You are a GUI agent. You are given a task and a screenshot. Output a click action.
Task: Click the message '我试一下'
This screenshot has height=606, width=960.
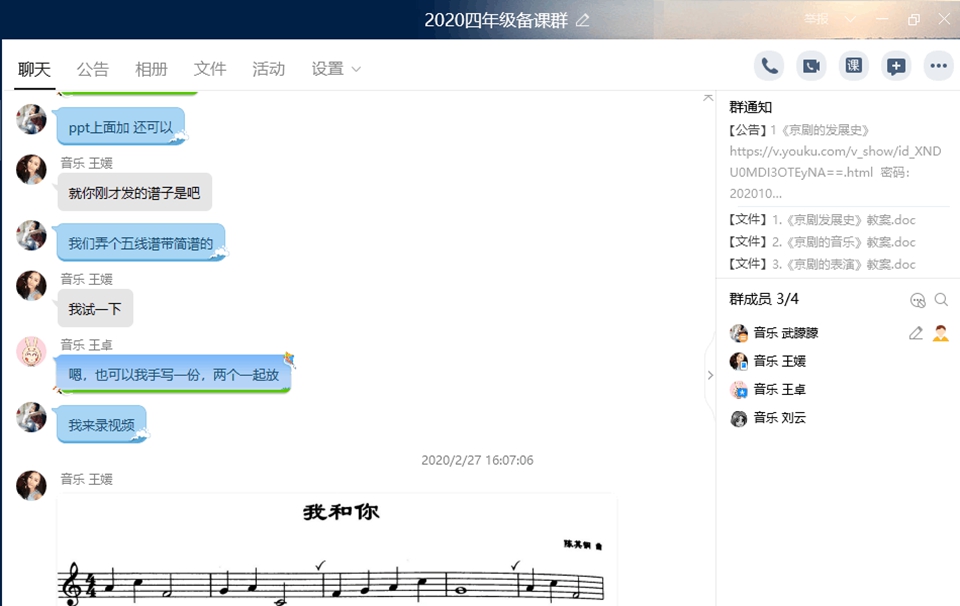95,309
